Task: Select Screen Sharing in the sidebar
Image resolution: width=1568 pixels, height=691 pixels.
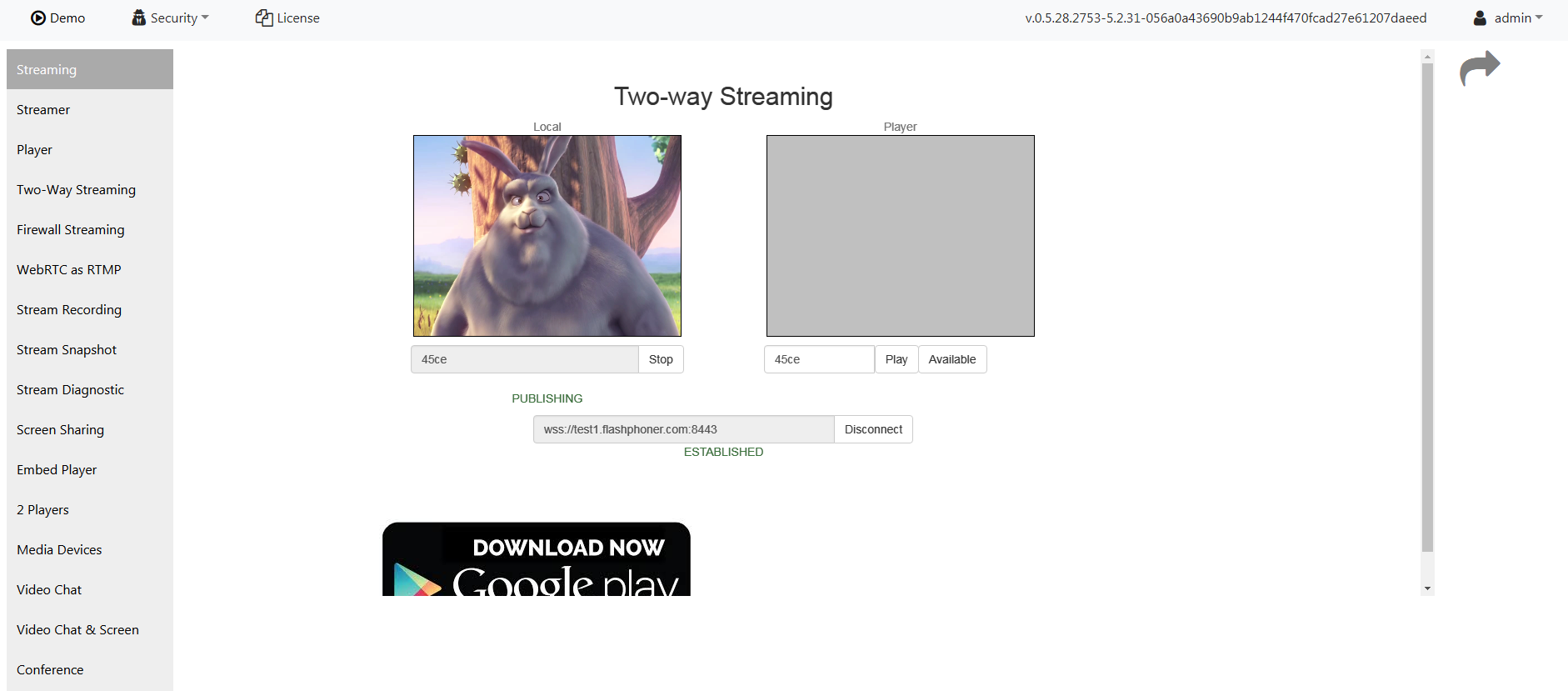Action: pyautogui.click(x=60, y=430)
